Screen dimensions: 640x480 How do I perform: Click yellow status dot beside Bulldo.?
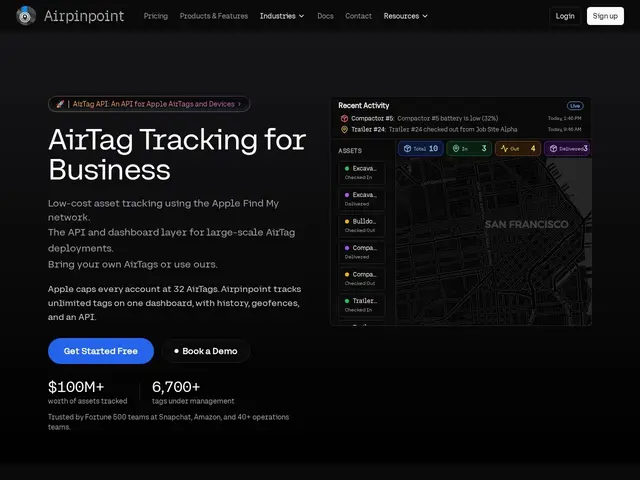click(347, 221)
